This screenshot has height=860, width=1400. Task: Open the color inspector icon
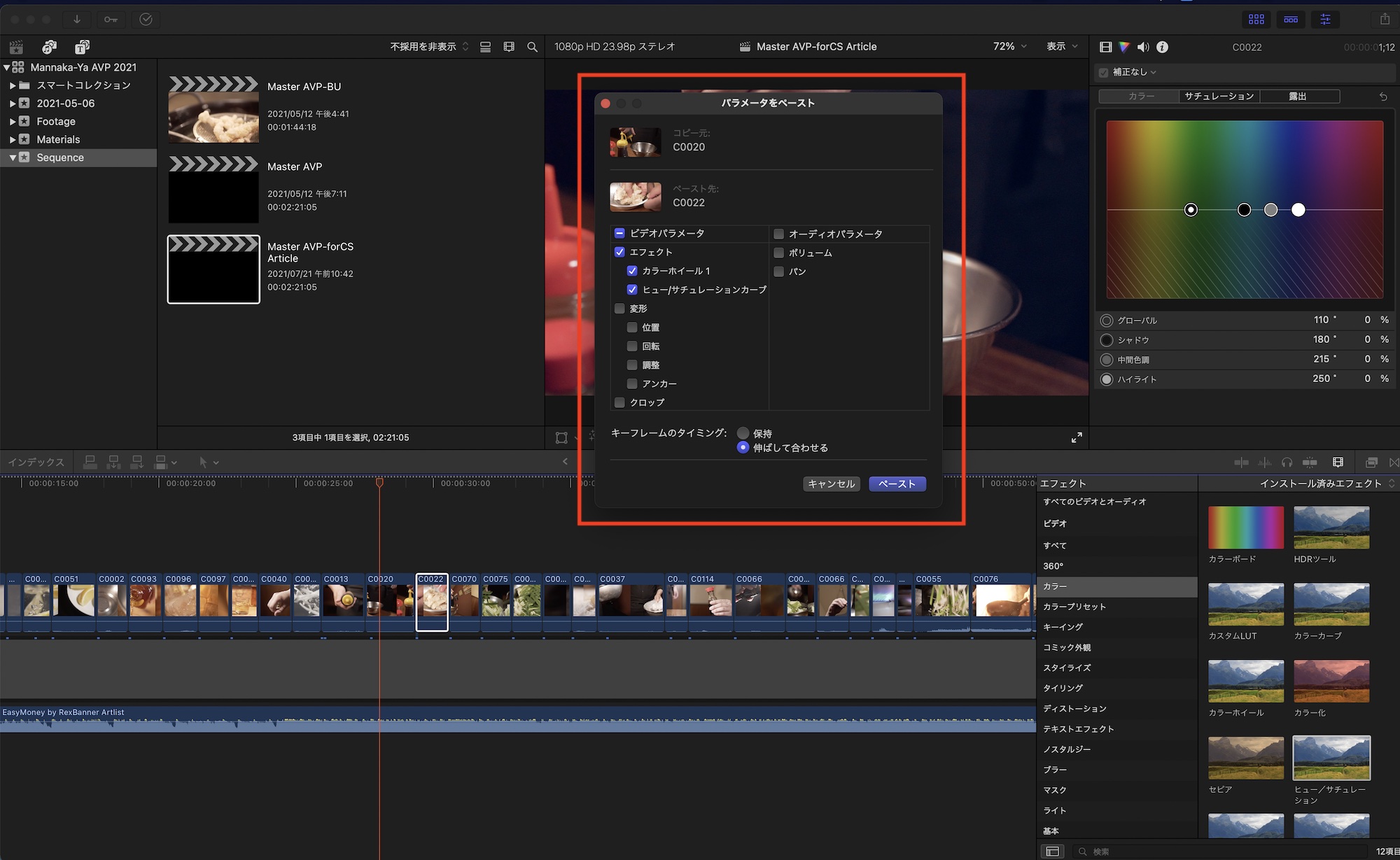tap(1124, 47)
